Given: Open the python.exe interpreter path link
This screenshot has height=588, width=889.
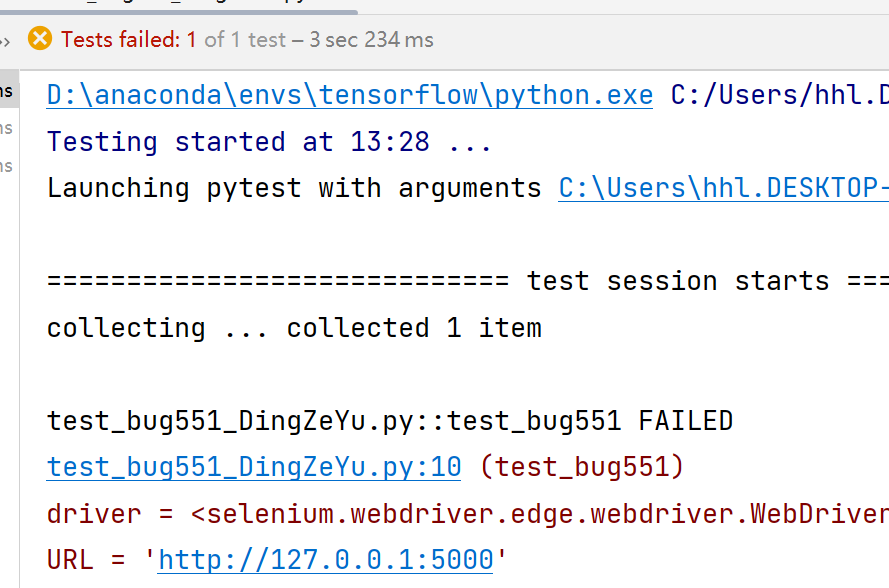Looking at the screenshot, I should (349, 96).
